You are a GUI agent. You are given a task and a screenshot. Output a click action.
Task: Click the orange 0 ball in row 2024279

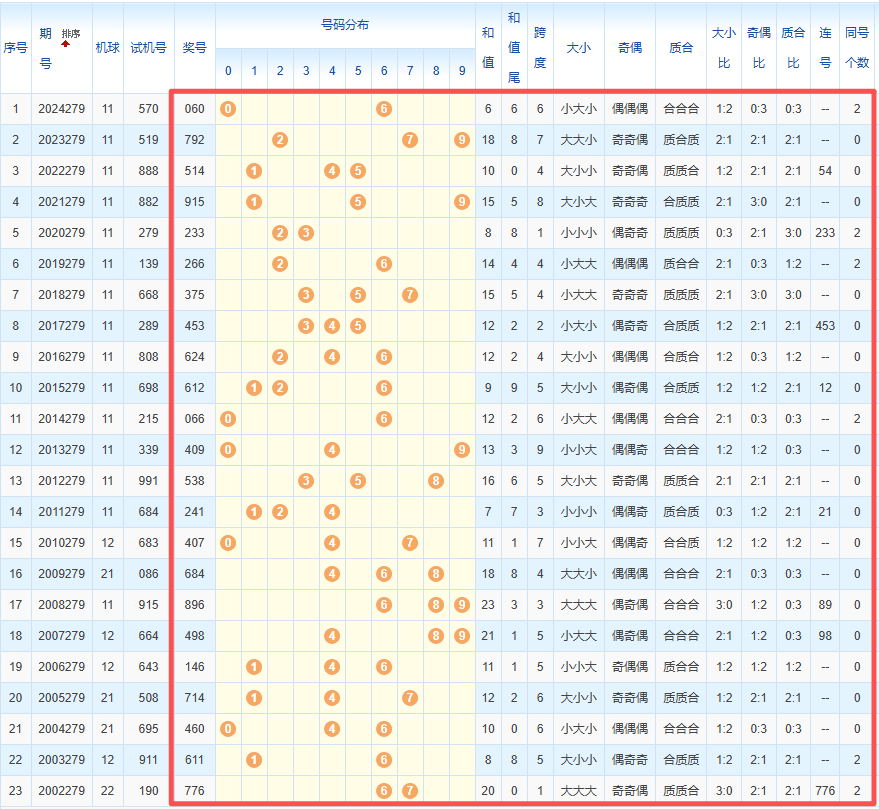228,109
